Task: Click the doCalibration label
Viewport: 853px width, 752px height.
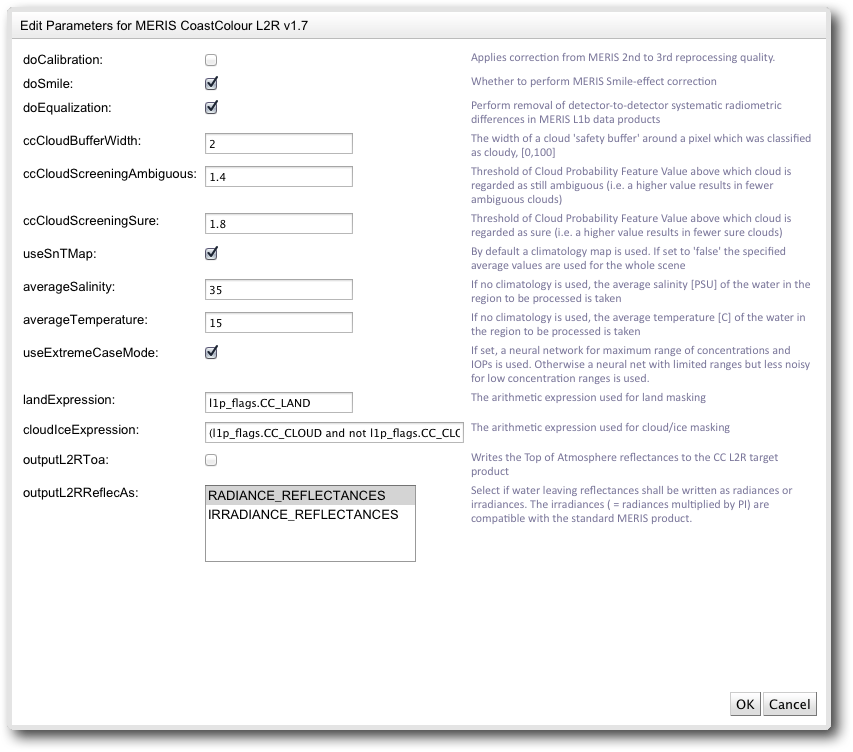Action: 63,60
